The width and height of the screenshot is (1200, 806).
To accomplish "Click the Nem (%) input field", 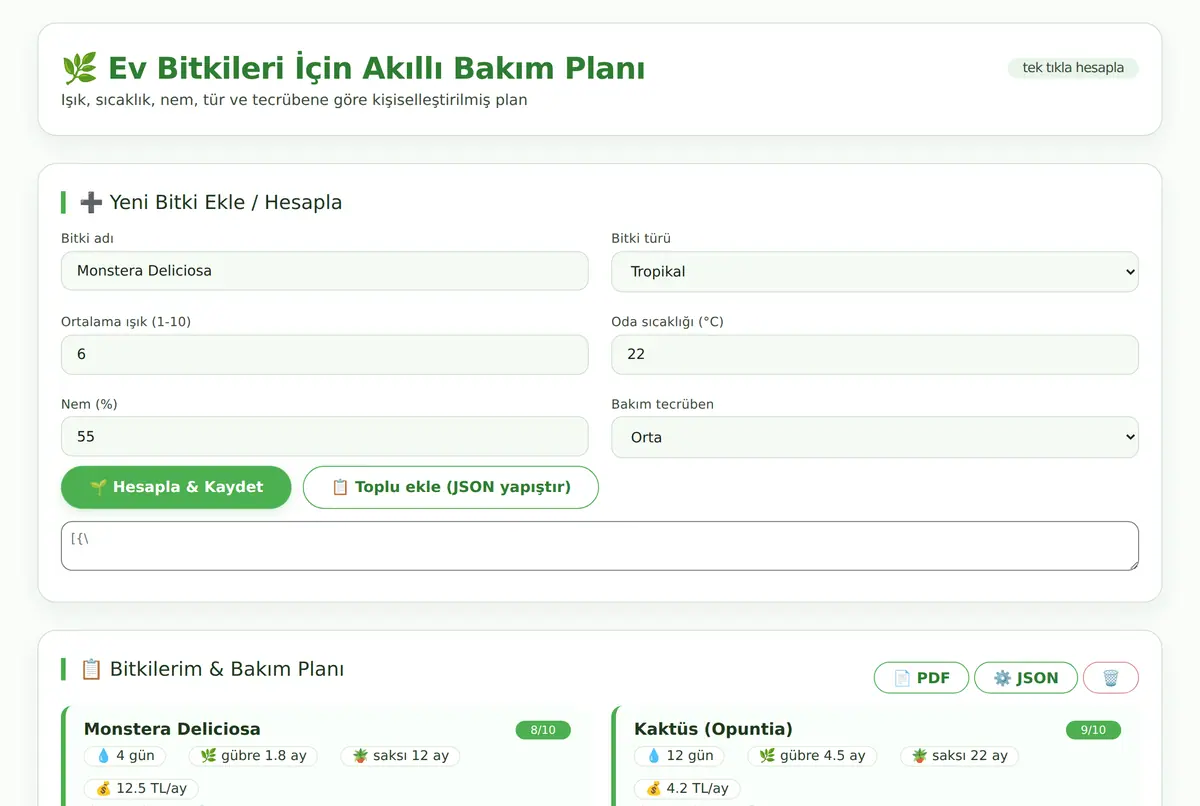I will tap(324, 437).
